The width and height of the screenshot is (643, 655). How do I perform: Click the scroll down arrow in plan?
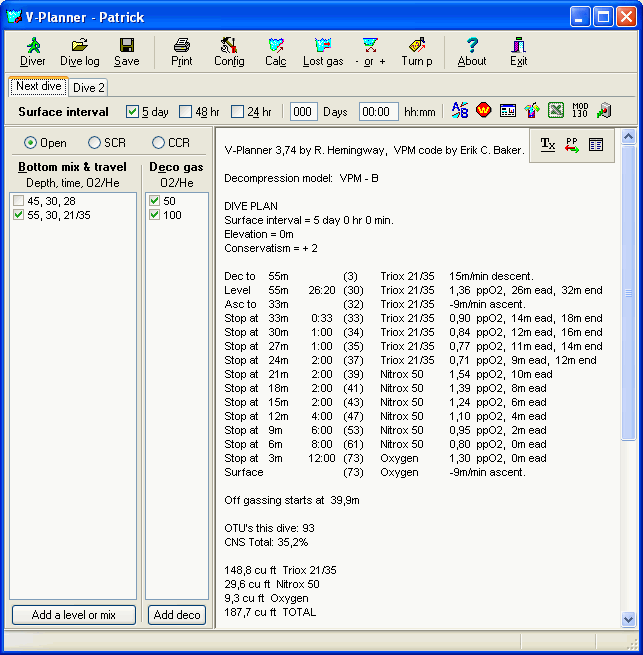click(x=628, y=619)
